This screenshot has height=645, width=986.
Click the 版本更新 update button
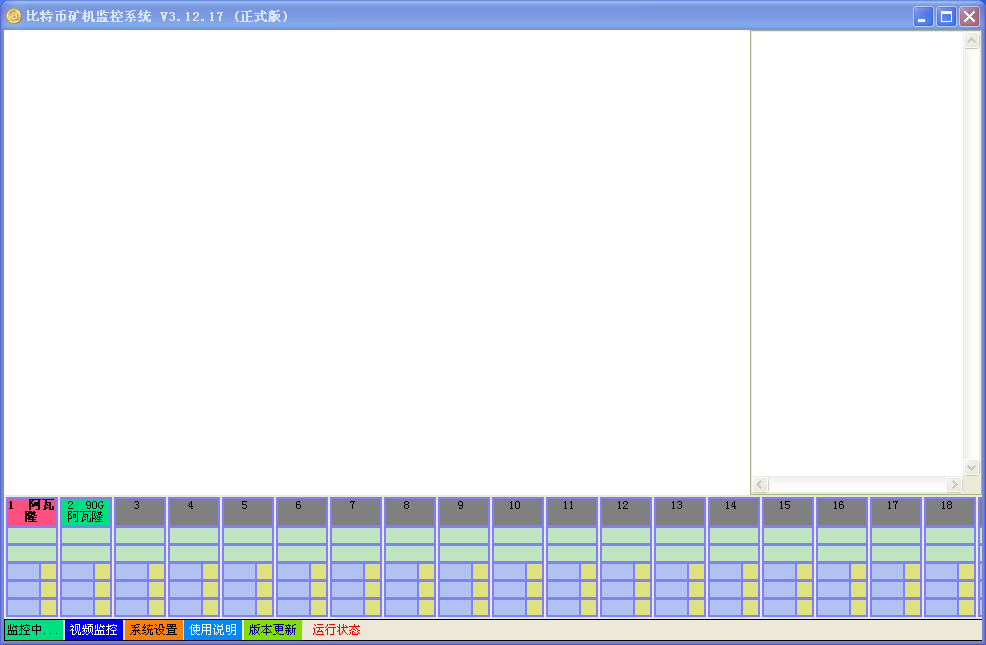tap(272, 629)
